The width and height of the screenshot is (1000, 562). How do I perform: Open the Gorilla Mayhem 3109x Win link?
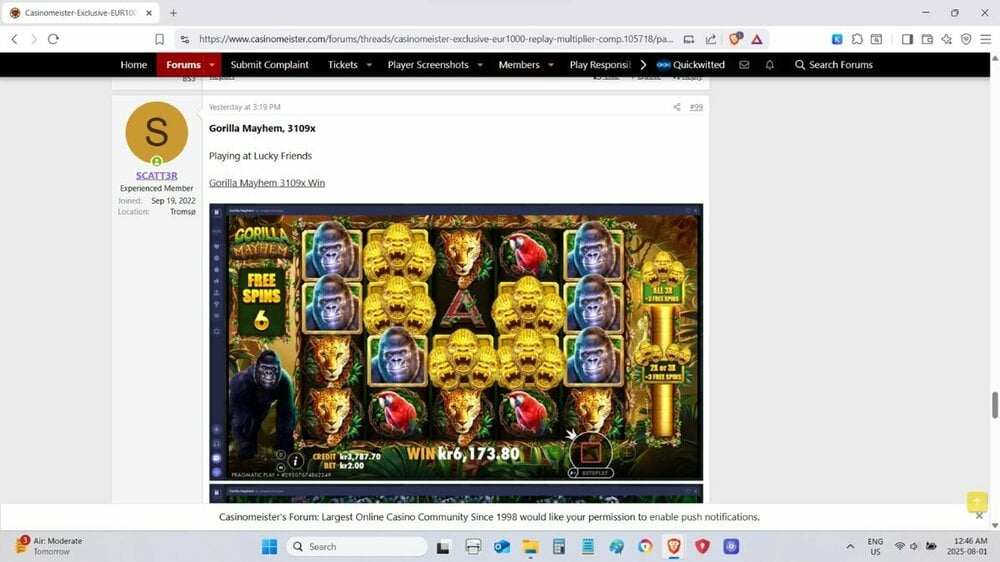click(267, 183)
